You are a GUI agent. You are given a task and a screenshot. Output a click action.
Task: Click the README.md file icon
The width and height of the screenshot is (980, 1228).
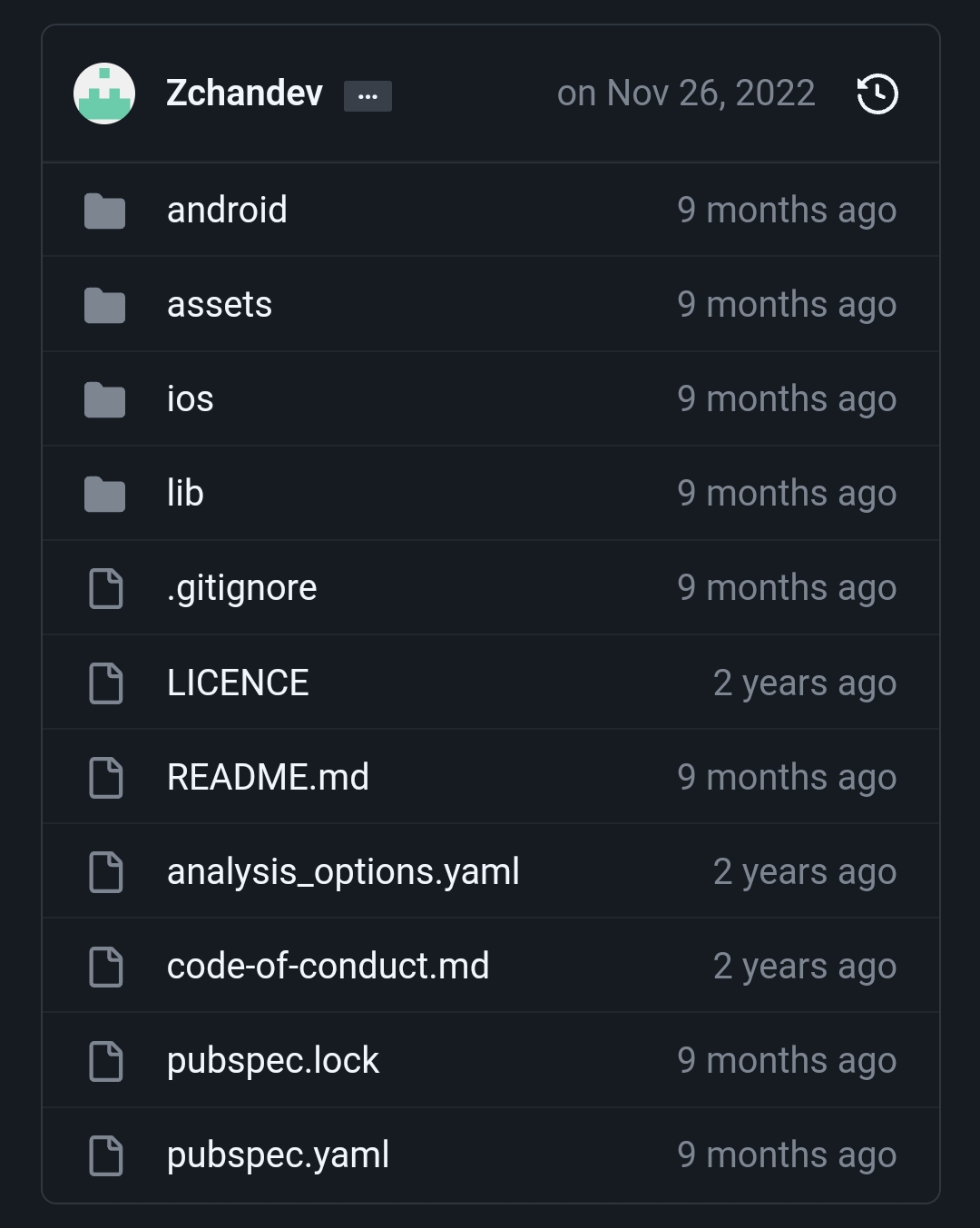(x=106, y=778)
